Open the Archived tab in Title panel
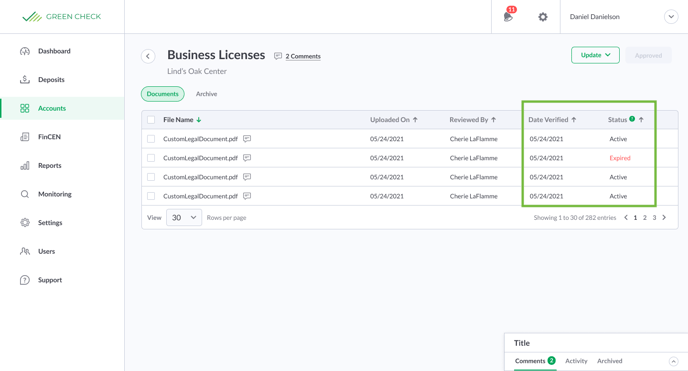Image resolution: width=688 pixels, height=371 pixels. coord(609,361)
